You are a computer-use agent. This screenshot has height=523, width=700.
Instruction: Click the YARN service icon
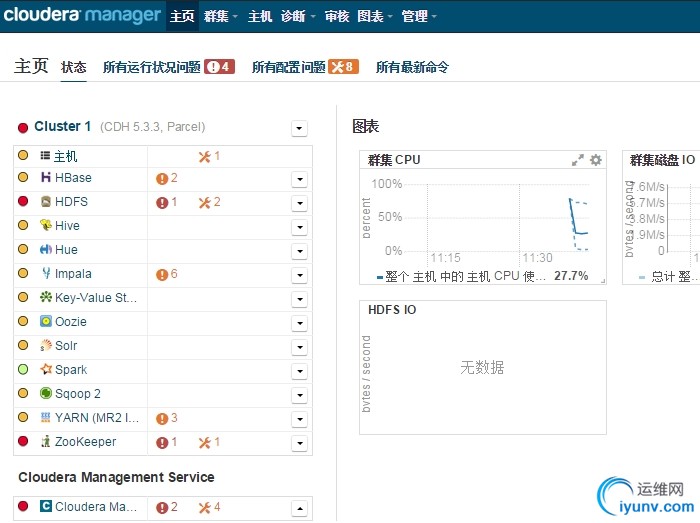[x=46, y=417]
